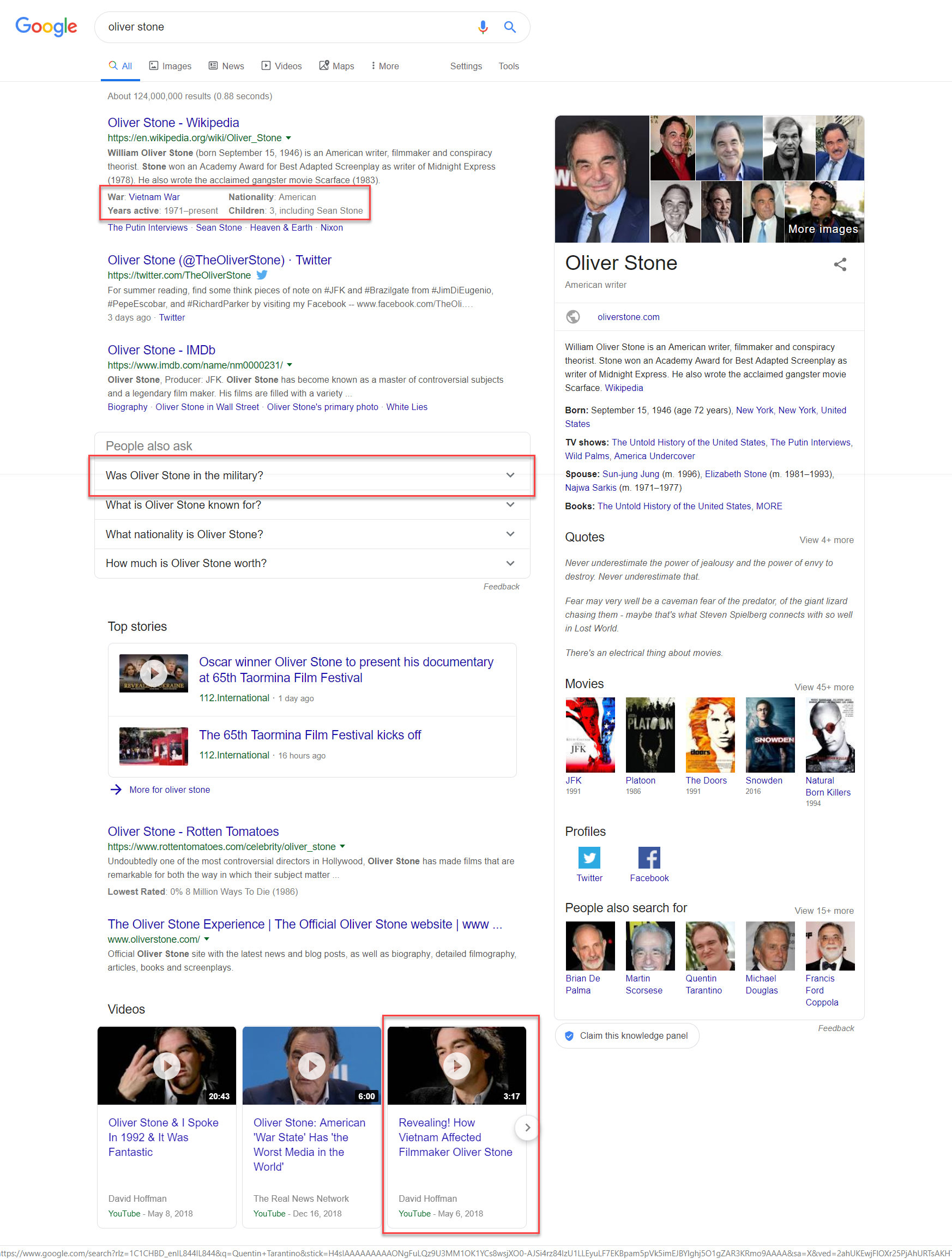Click the 'More for oliver stone' link
The image size is (952, 1259).
pos(170,790)
